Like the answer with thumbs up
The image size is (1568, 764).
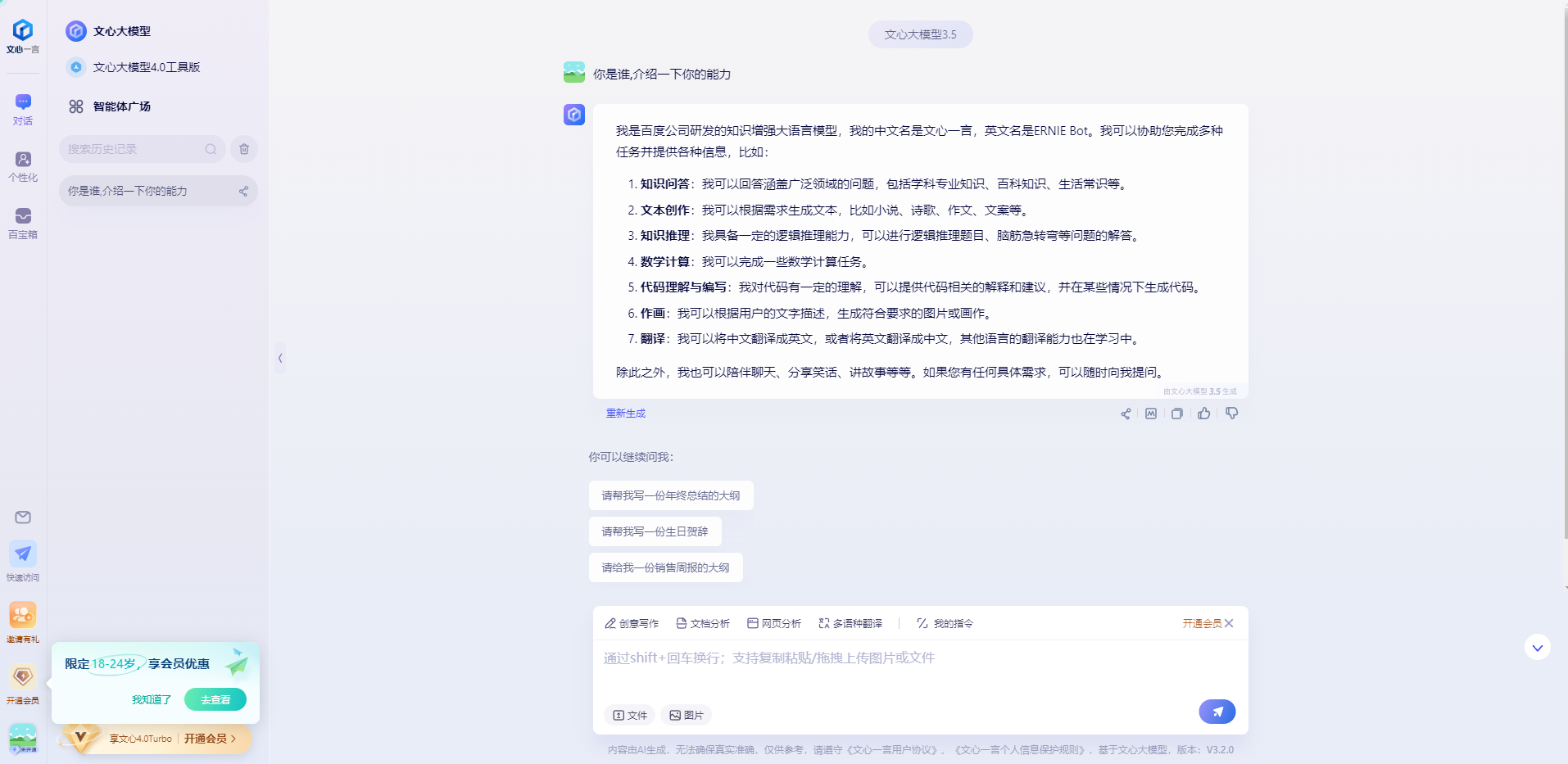point(1204,414)
